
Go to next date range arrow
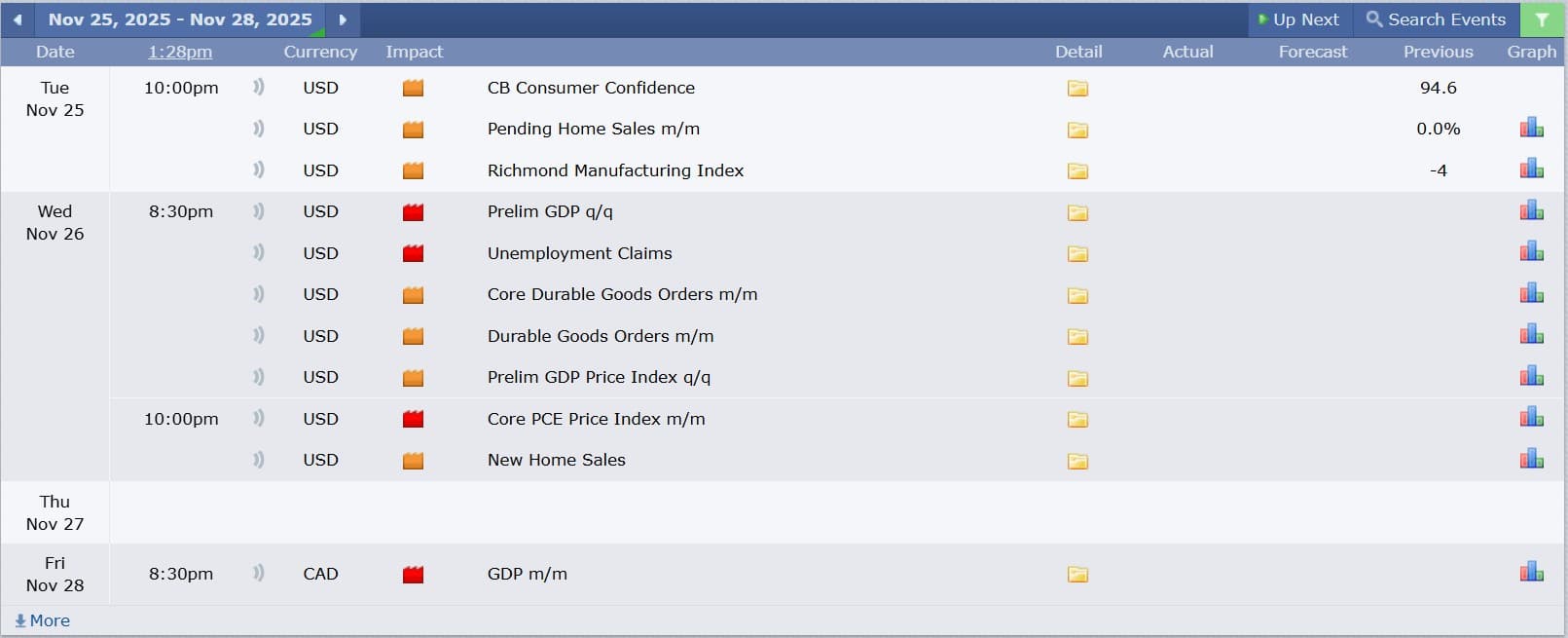coord(343,19)
